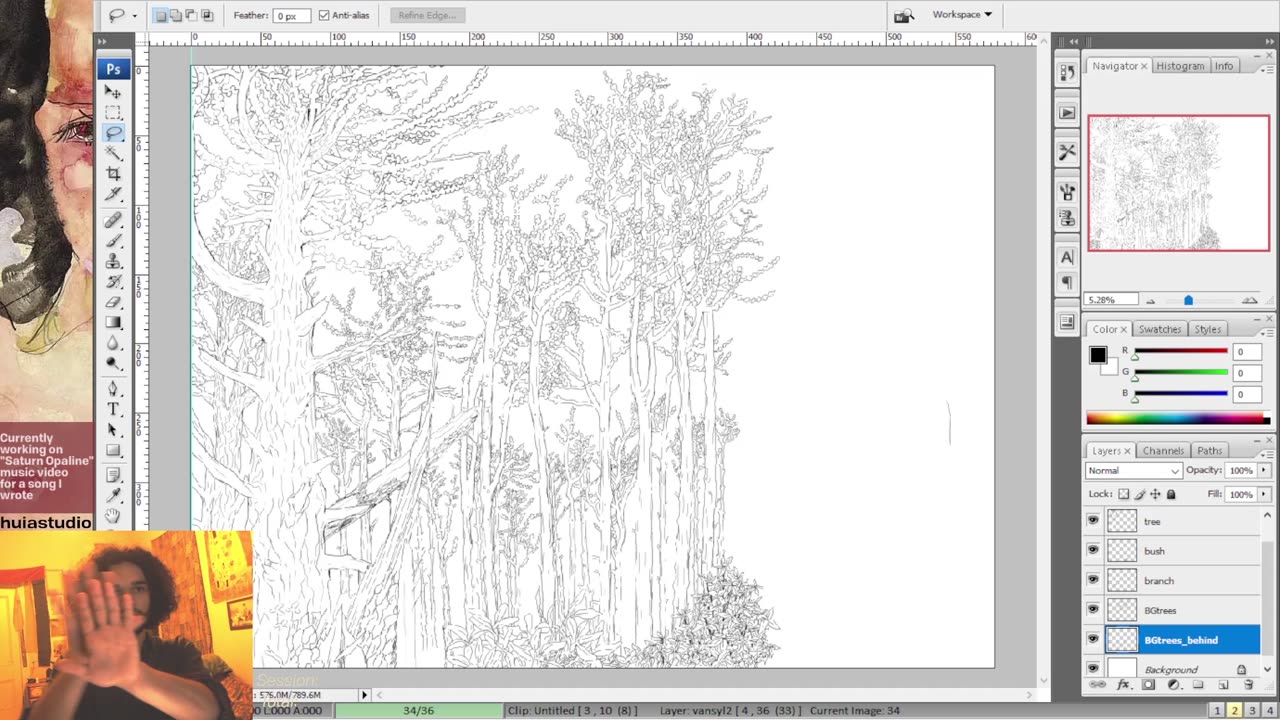This screenshot has height=720, width=1280.
Task: Select the Notes tool
Action: click(x=113, y=475)
